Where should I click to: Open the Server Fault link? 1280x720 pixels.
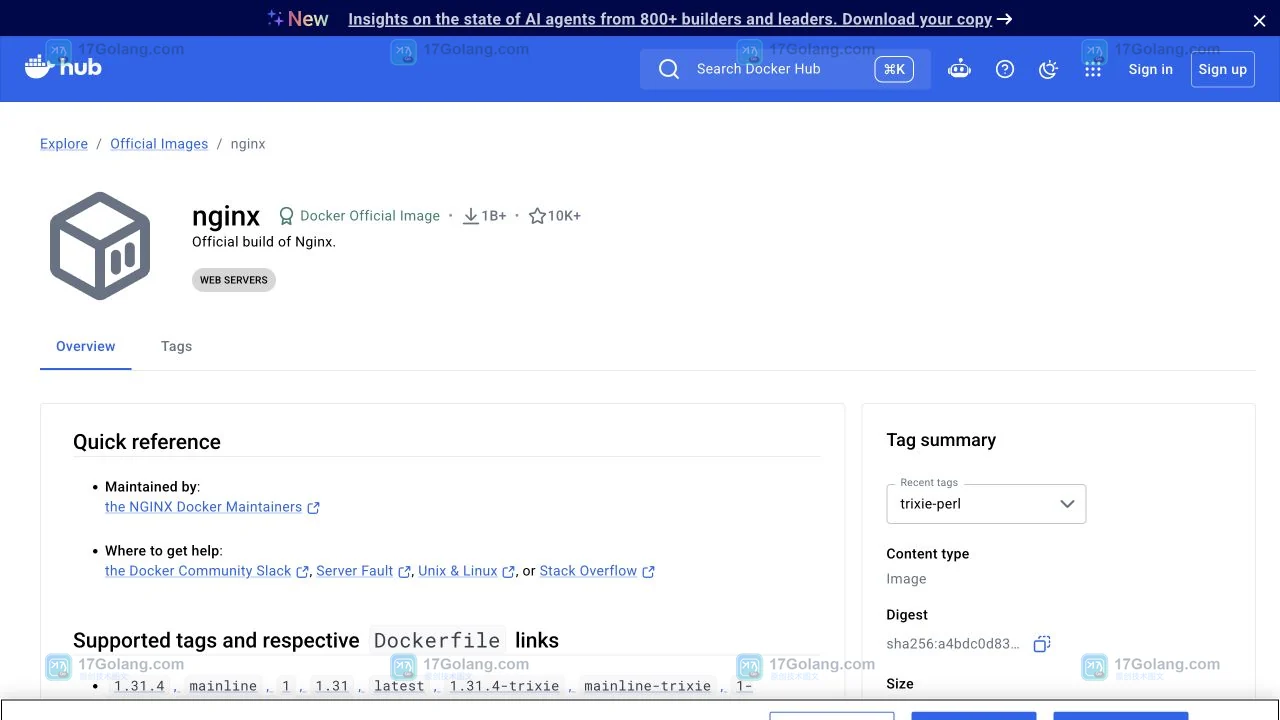[x=355, y=571]
